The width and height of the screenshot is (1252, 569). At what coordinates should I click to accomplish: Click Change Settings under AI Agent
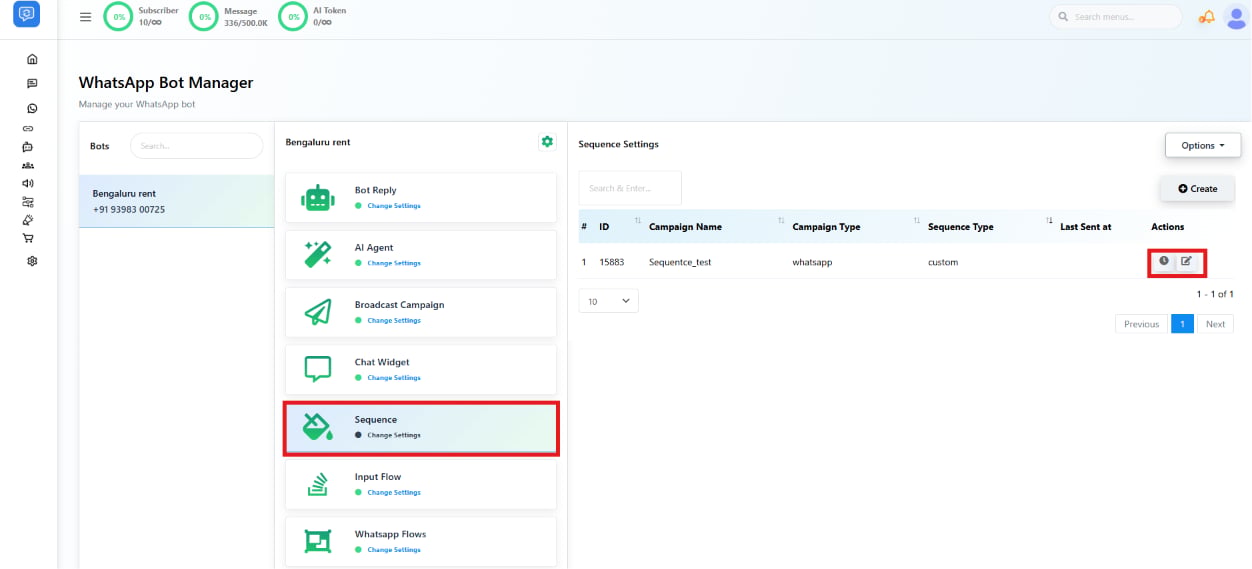(394, 263)
